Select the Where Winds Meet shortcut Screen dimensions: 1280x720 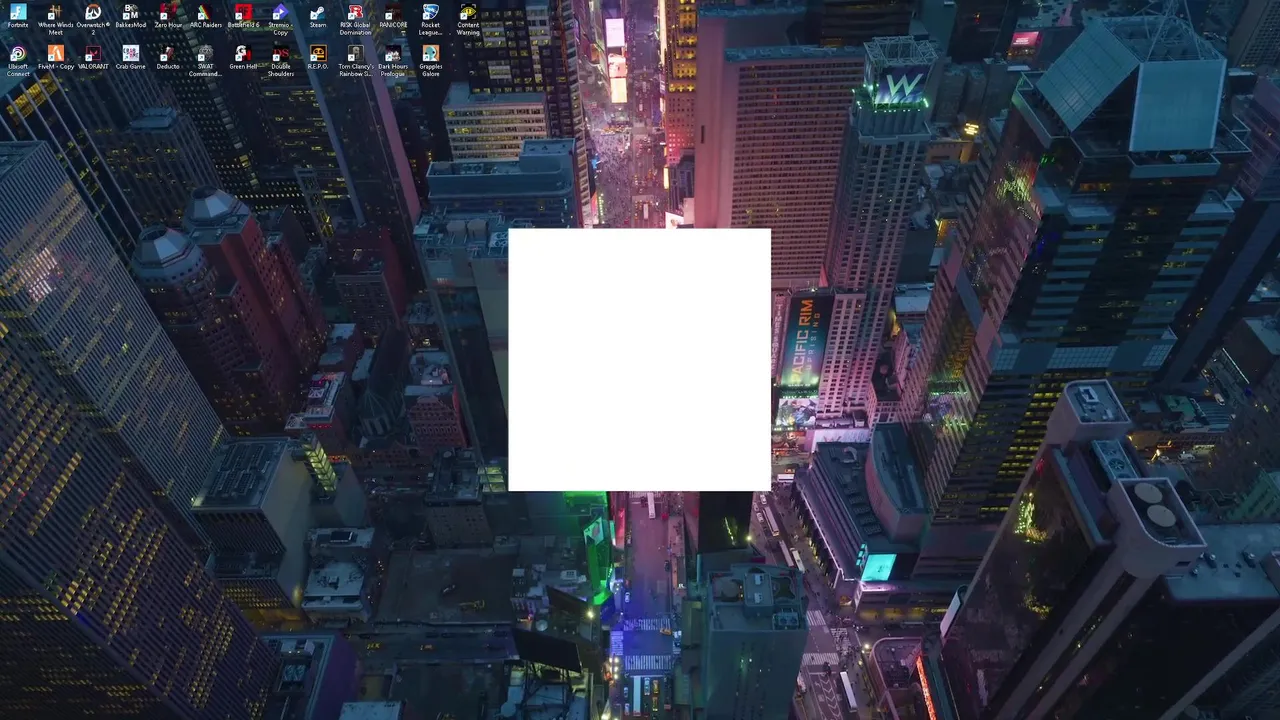[x=55, y=20]
